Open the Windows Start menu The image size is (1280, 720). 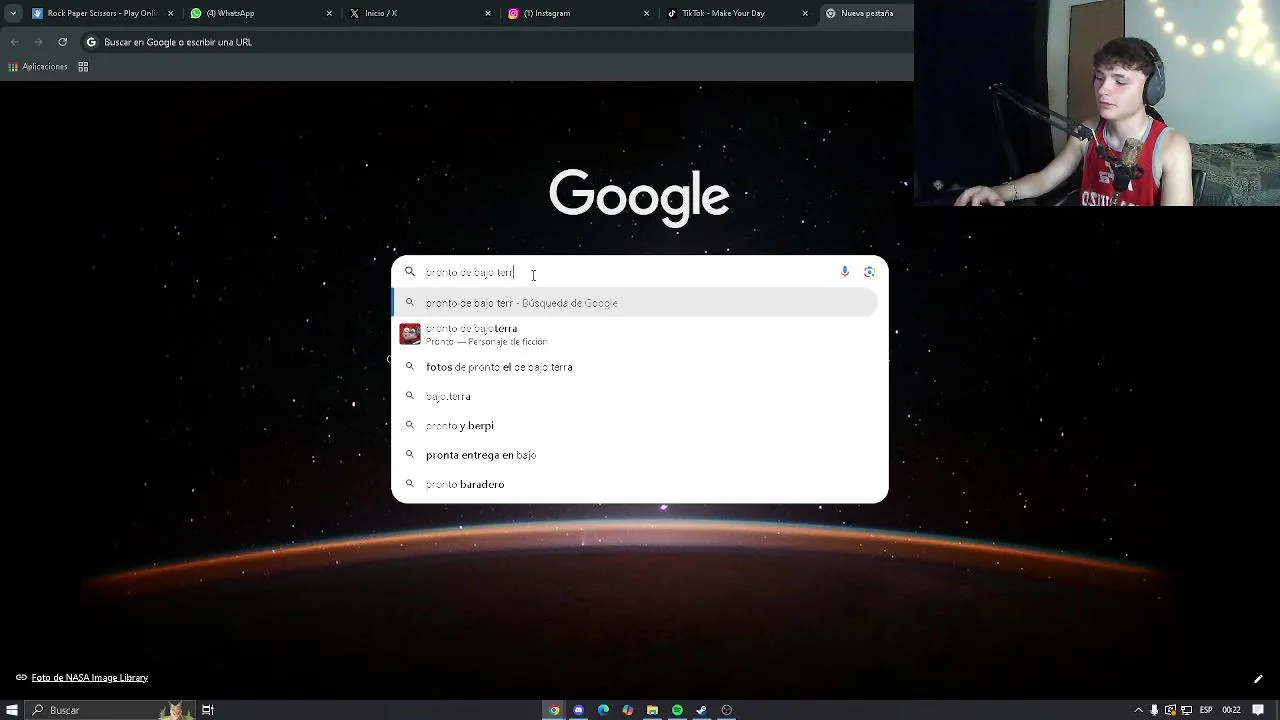[x=12, y=710]
